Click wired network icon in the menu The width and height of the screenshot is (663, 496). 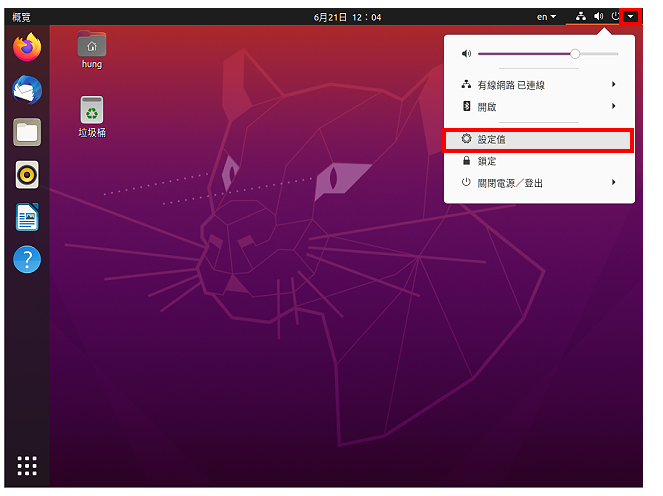coord(466,85)
